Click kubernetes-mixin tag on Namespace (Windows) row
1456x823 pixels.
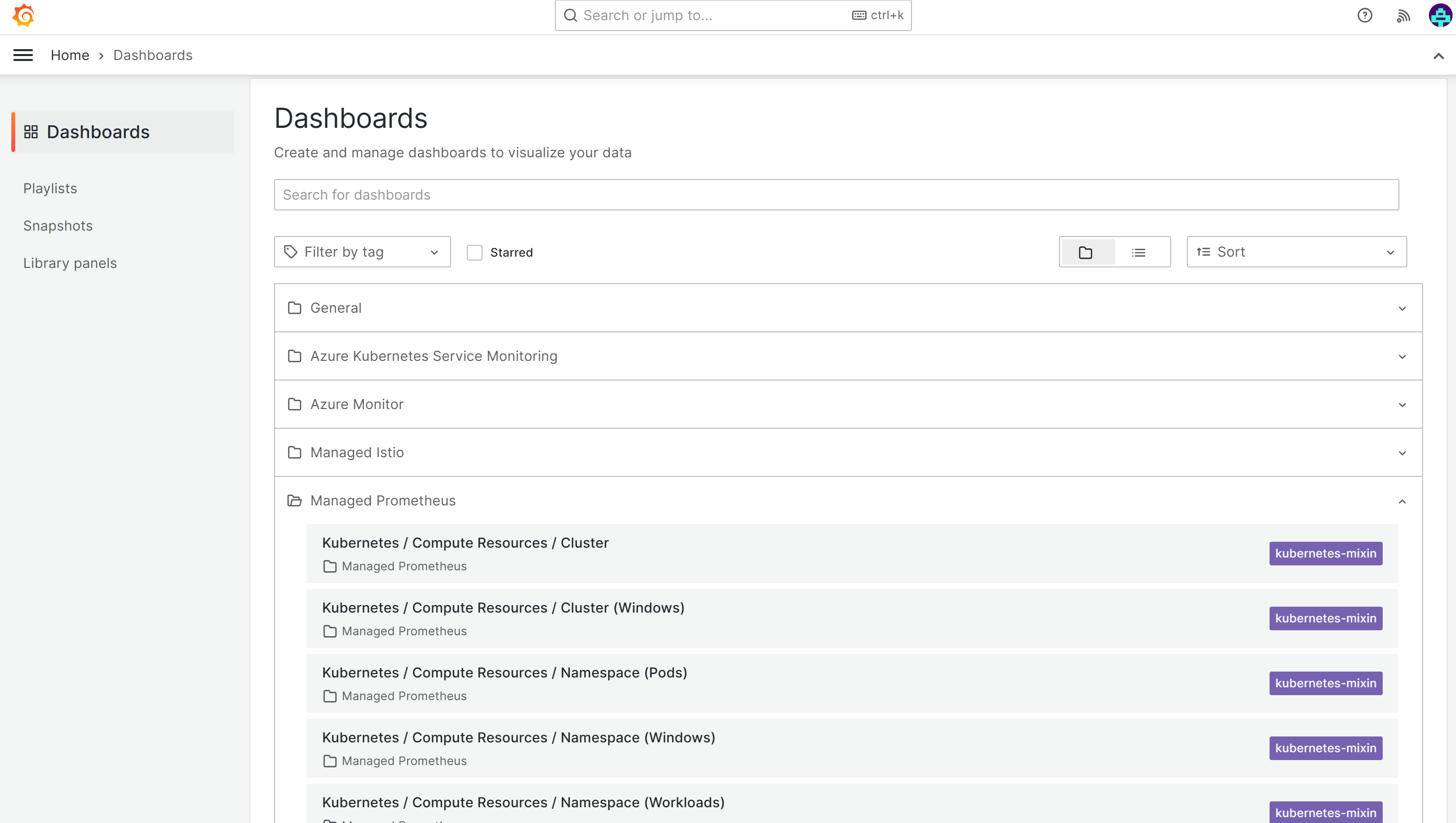coord(1325,748)
